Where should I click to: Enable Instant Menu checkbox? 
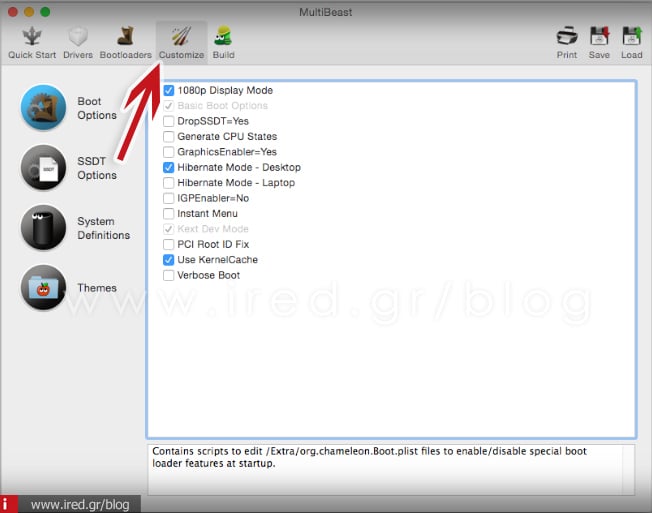[x=168, y=213]
